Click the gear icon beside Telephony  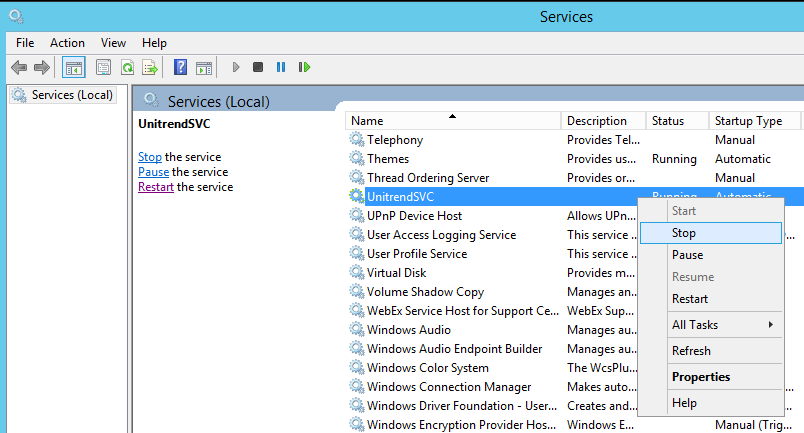point(357,140)
